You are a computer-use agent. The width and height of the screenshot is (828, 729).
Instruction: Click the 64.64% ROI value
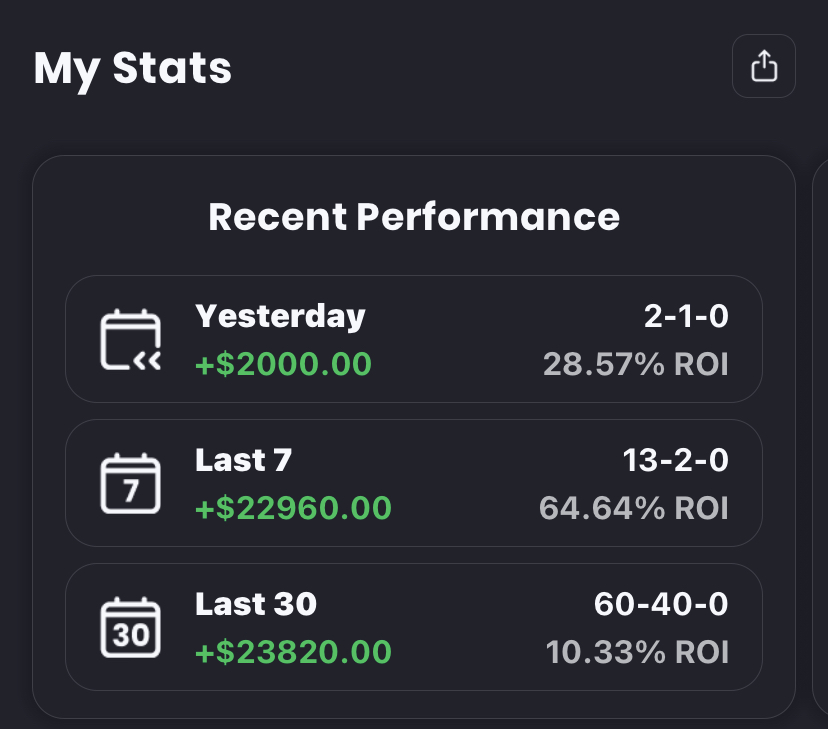click(x=634, y=508)
